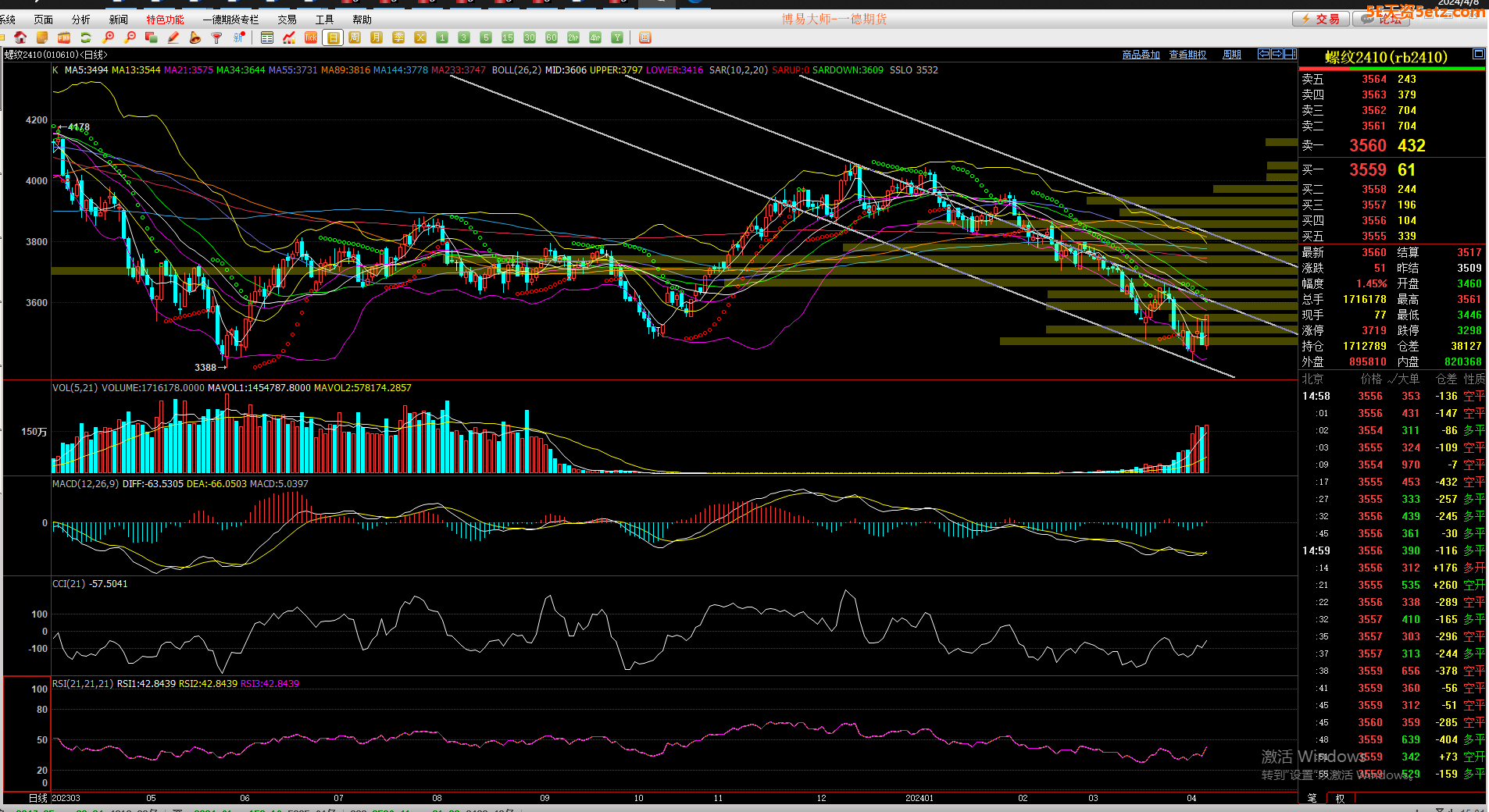1489x812 pixels.
Task: Switch to weekly (周) period button
Action: pos(355,37)
